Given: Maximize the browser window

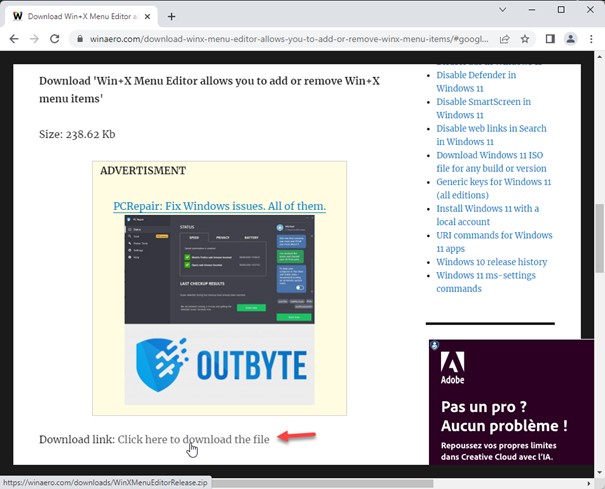Looking at the screenshot, I should click(x=561, y=10).
